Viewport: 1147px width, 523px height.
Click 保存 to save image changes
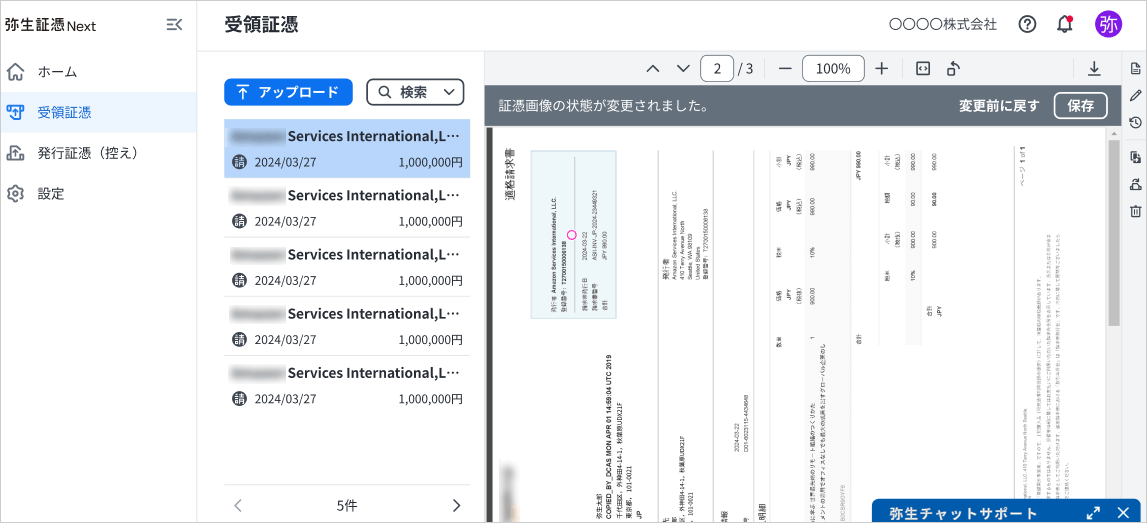coord(1080,105)
